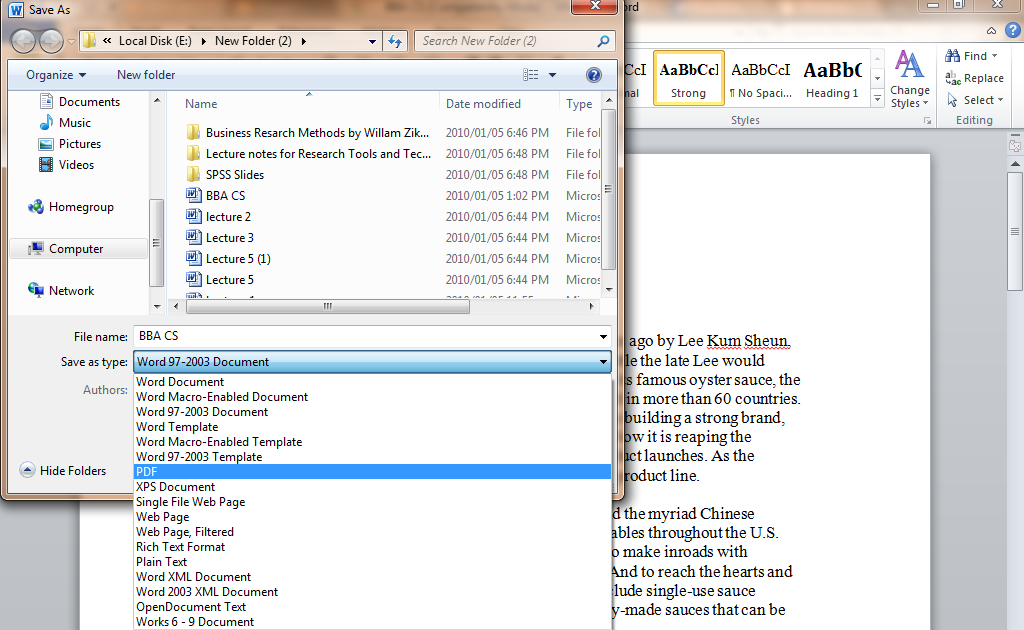
Task: Select the Lecture 3 Word file
Action: pyautogui.click(x=220, y=238)
